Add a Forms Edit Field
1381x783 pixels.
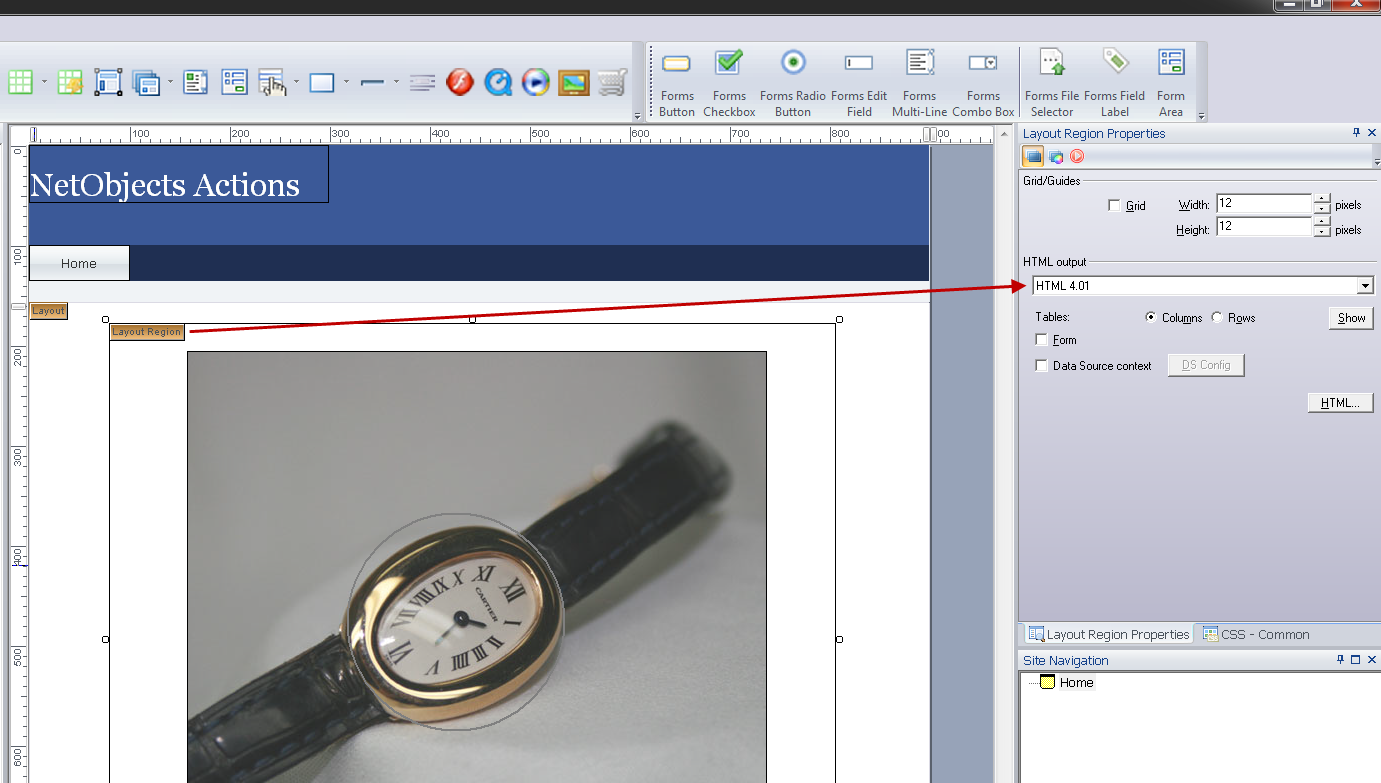pos(859,84)
